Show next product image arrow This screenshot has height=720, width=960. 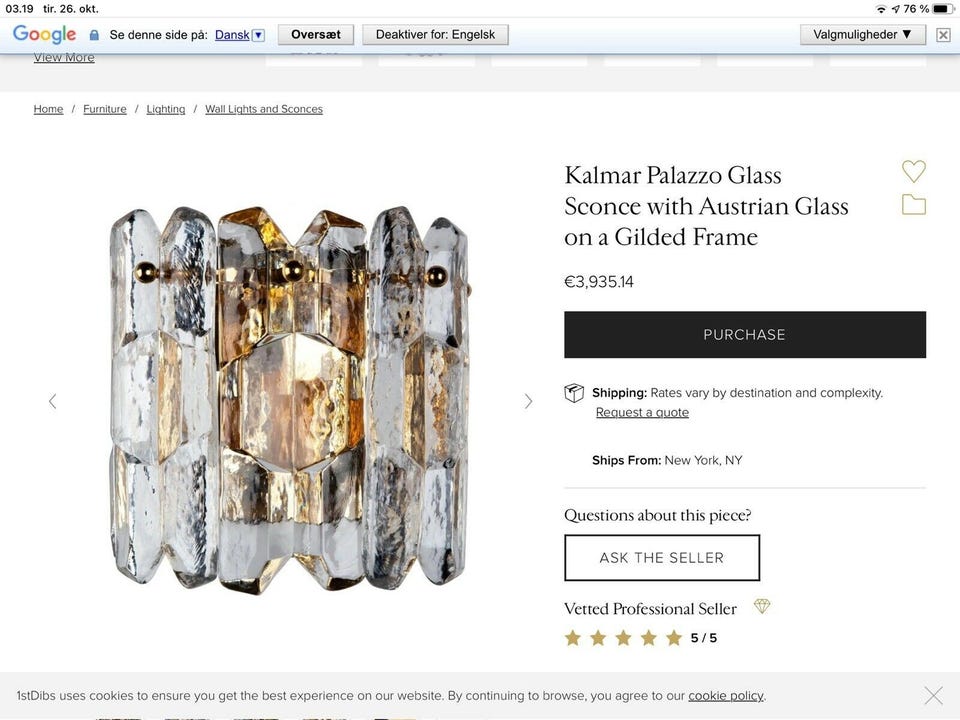coord(529,402)
